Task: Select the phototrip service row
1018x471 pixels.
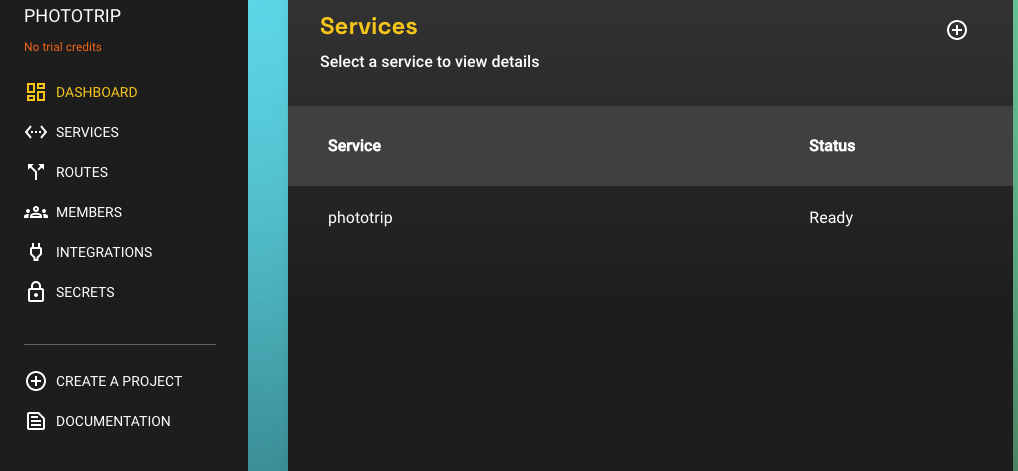Action: pos(650,218)
